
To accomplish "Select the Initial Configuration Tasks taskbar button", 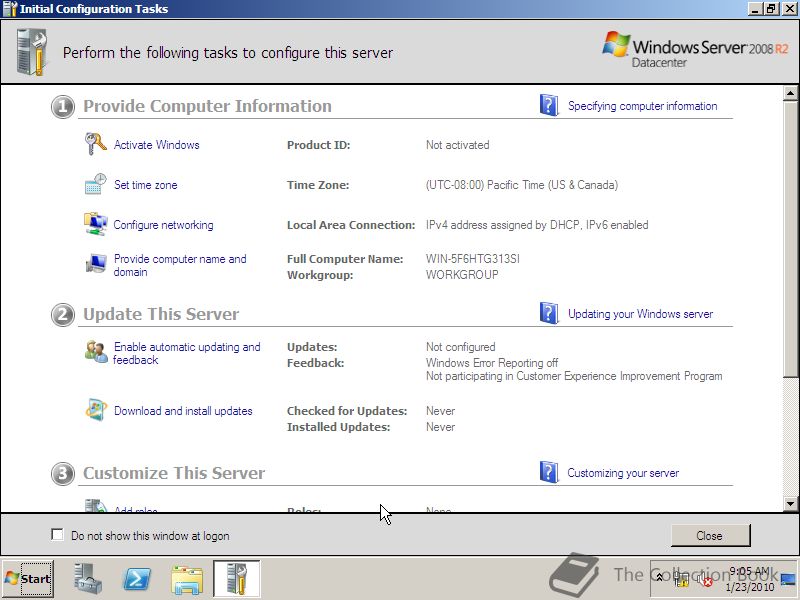I will pos(236,579).
